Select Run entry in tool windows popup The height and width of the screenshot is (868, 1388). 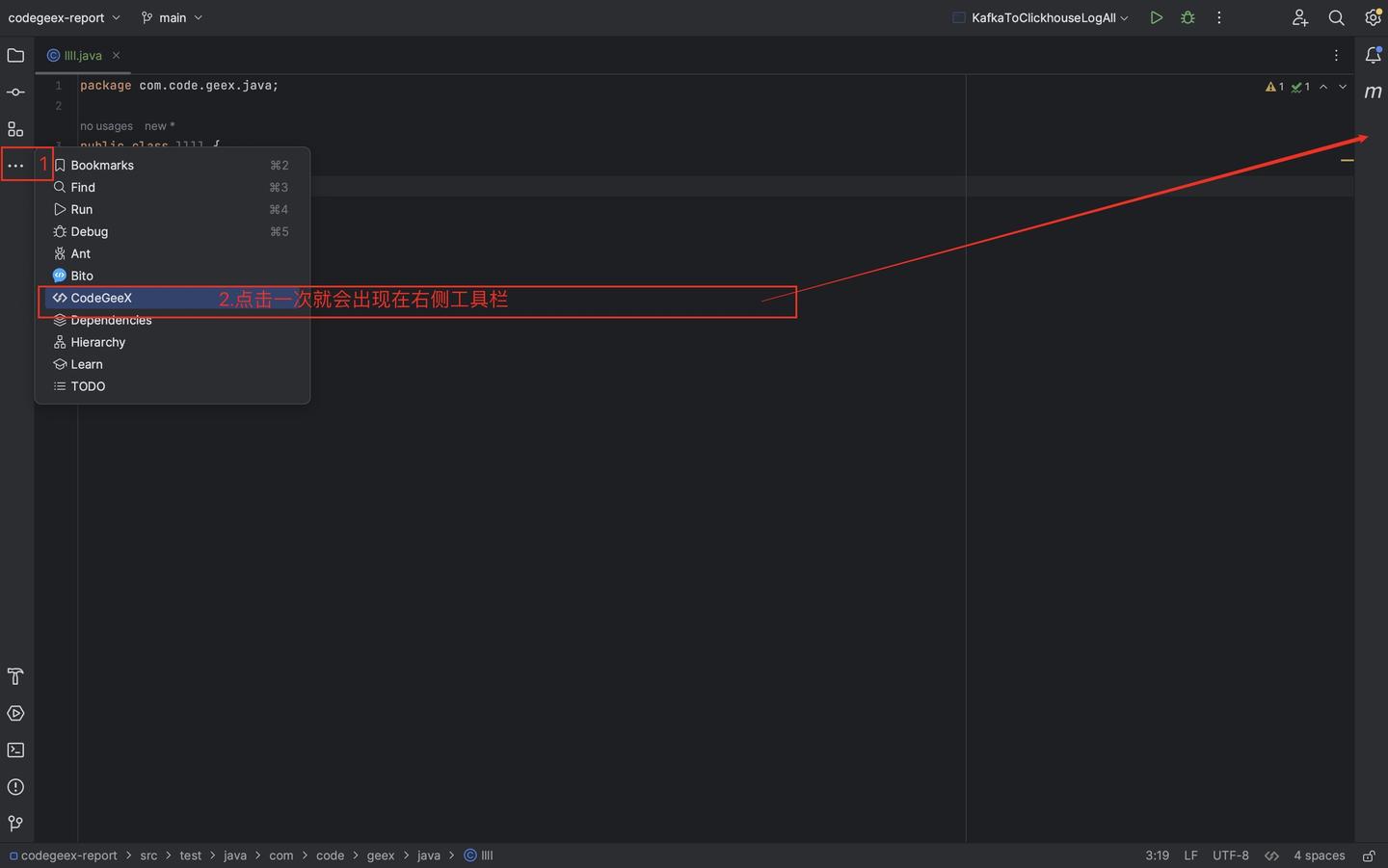click(x=173, y=209)
